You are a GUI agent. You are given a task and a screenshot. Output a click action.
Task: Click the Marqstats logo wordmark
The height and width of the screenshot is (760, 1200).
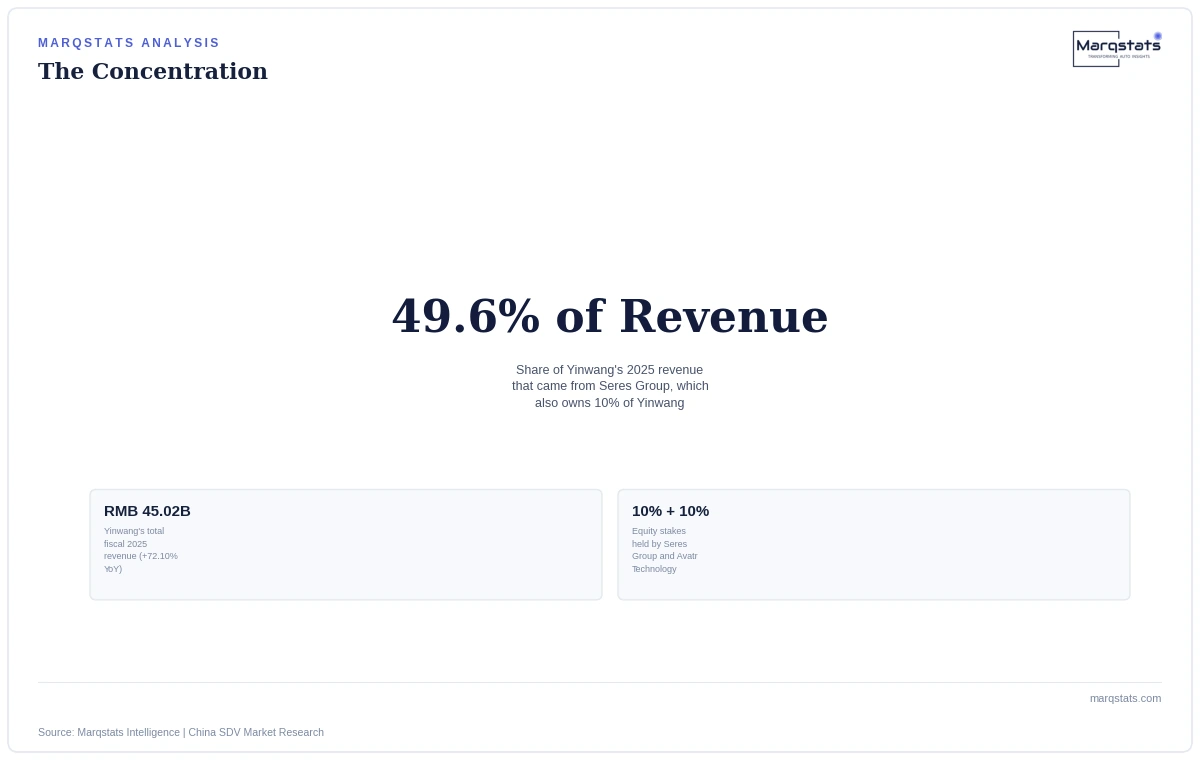click(1118, 45)
